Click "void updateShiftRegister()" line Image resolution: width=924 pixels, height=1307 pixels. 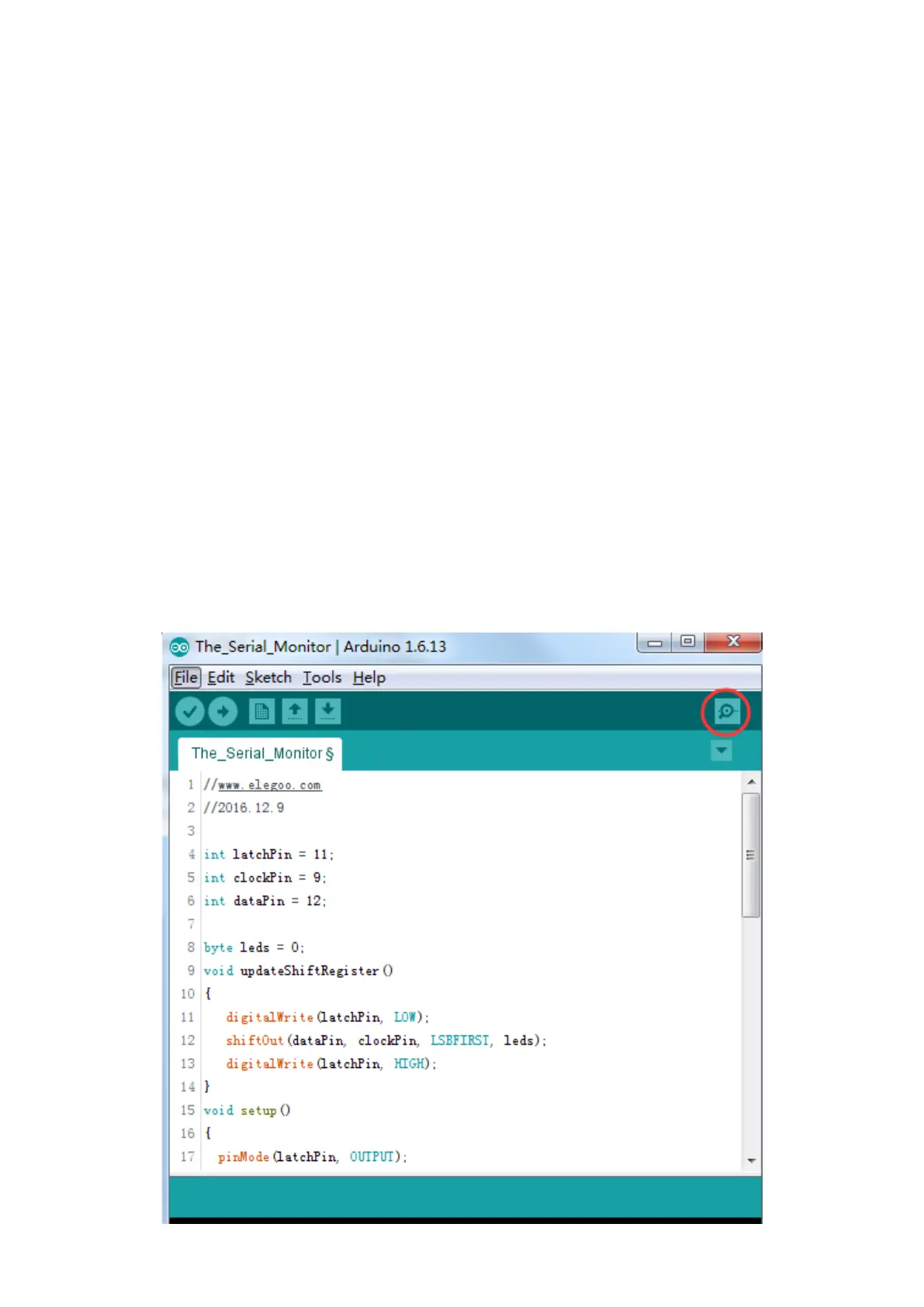click(x=299, y=971)
